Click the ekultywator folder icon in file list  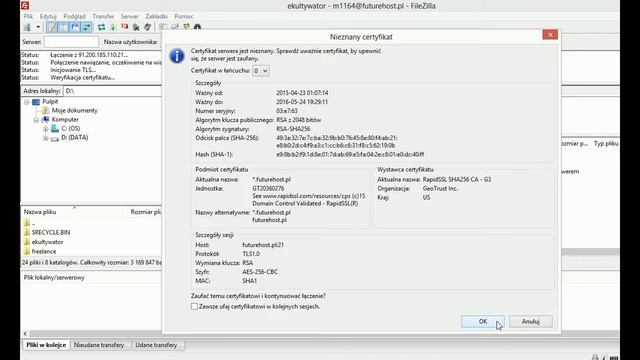coord(27,242)
